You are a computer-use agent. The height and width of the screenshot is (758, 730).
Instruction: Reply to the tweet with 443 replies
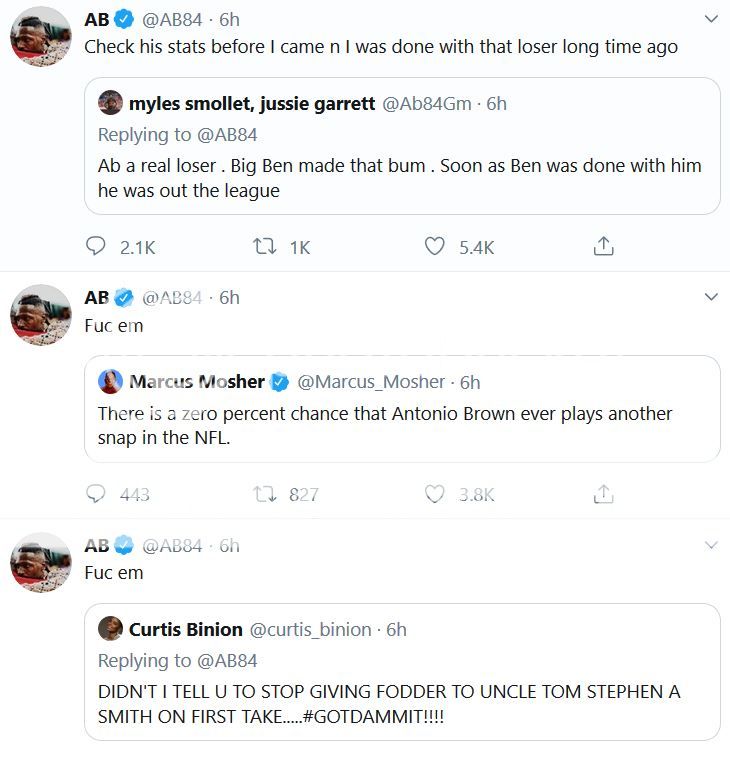(97, 494)
